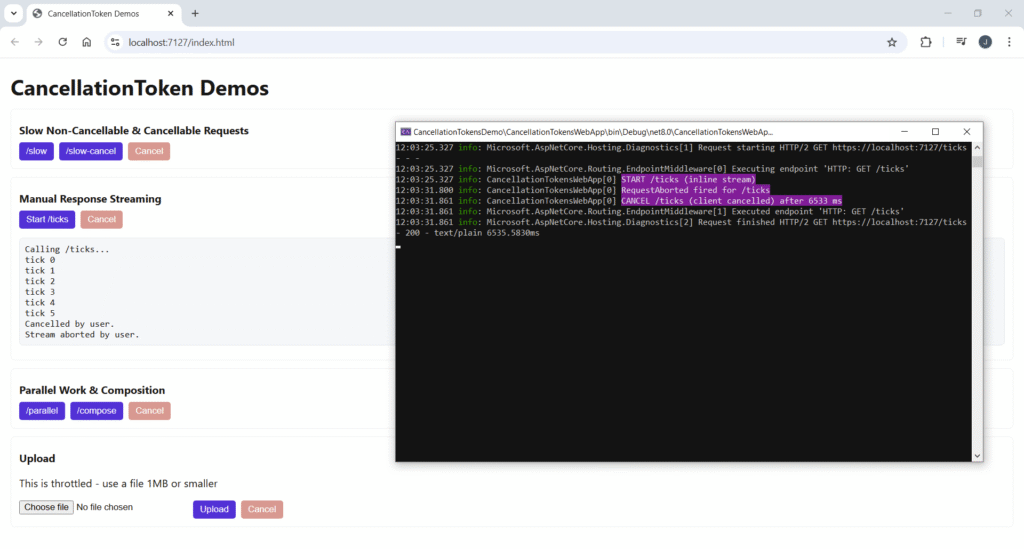This screenshot has width=1024, height=549.
Task: Cancel the manual response streaming
Action: tap(102, 219)
